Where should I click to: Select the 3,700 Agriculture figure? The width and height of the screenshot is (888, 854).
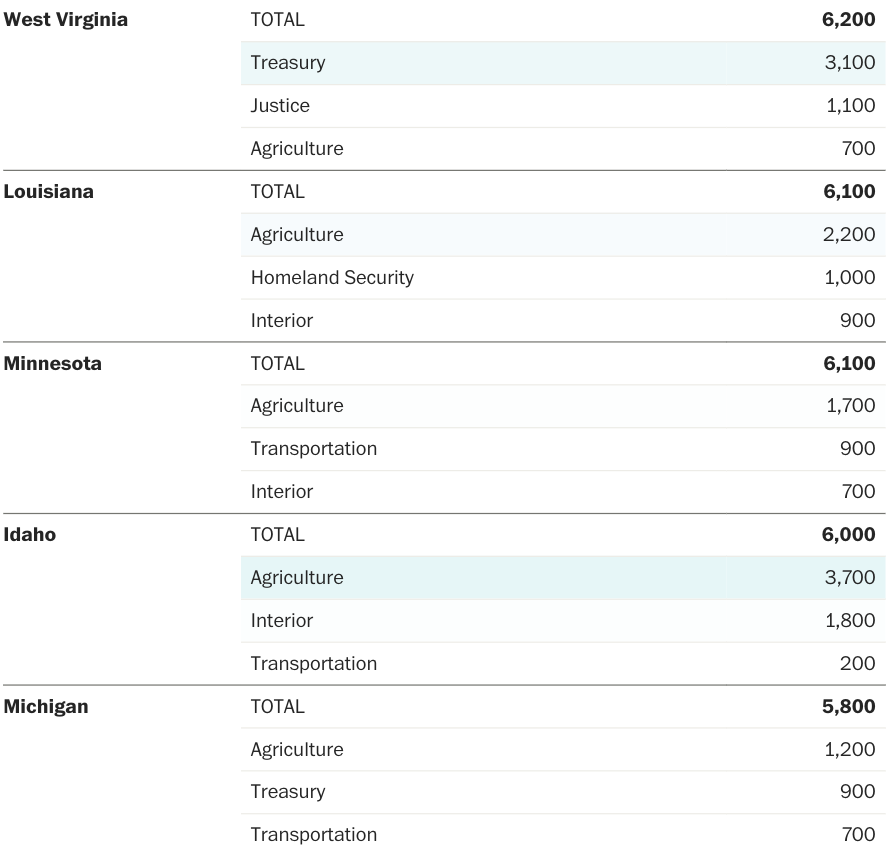[x=850, y=578]
